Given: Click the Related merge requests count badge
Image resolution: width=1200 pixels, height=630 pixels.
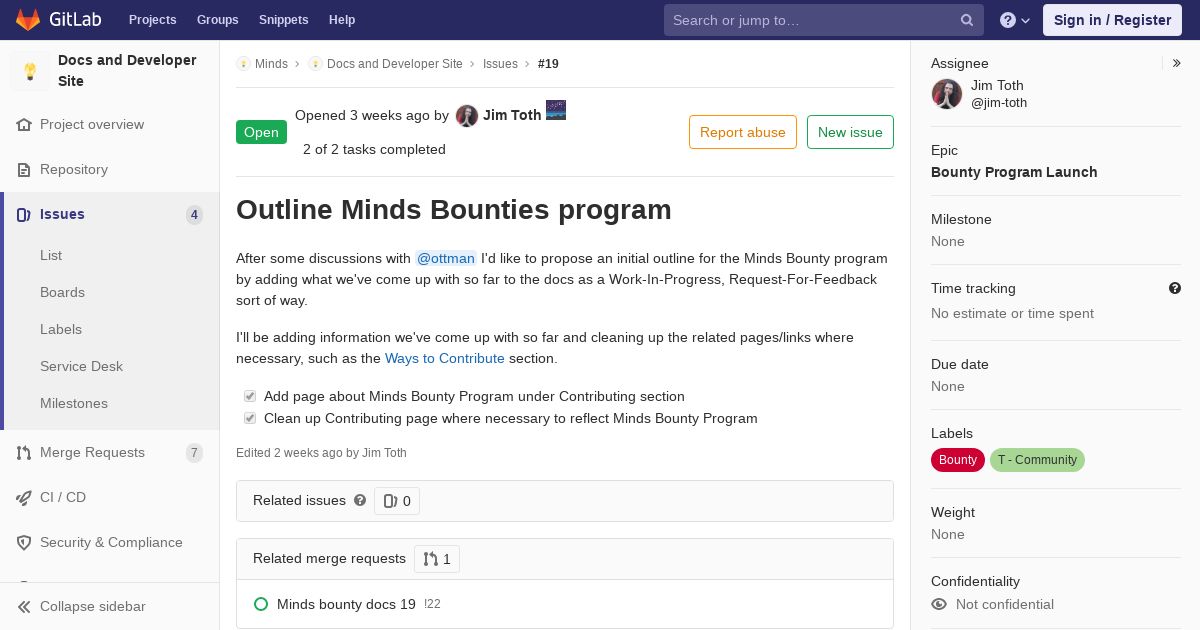Looking at the screenshot, I should click(437, 559).
